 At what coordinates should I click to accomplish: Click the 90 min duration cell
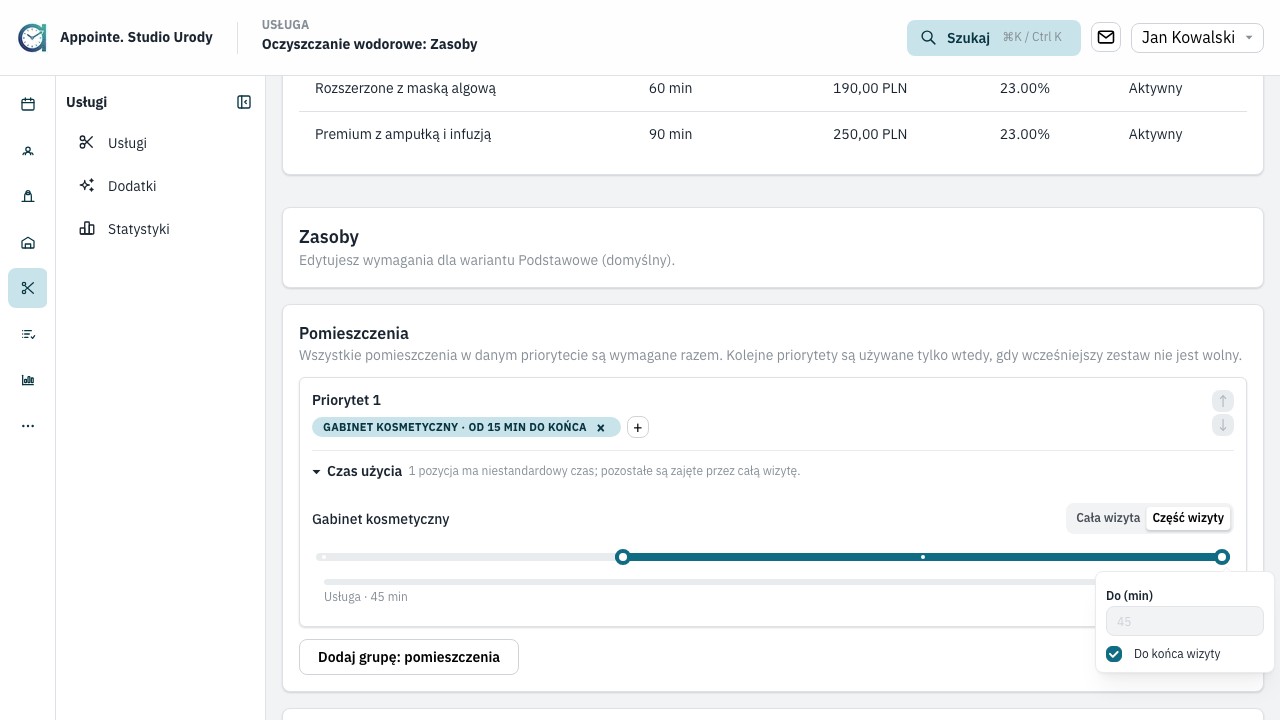670,134
